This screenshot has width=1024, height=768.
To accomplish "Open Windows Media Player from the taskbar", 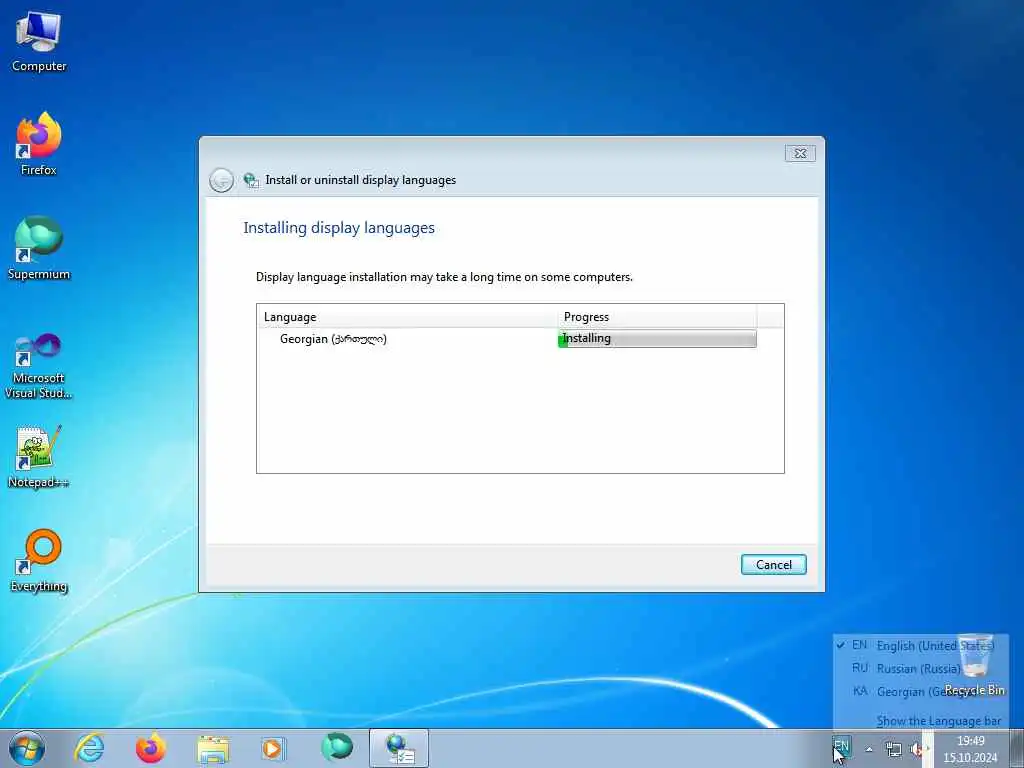I will (273, 748).
